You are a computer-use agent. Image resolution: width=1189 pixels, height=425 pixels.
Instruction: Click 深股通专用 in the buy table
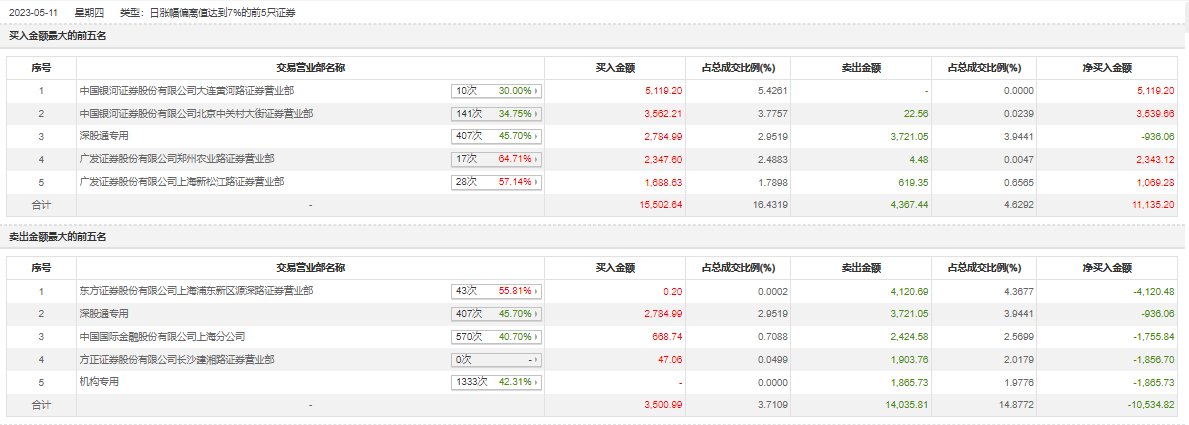coord(104,136)
